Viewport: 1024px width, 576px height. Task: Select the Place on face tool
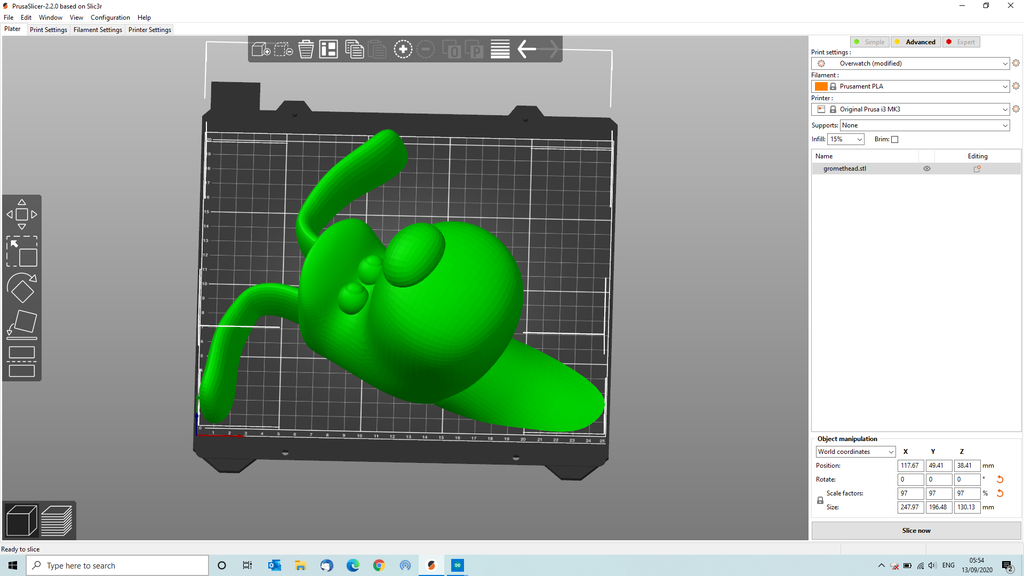[x=22, y=325]
